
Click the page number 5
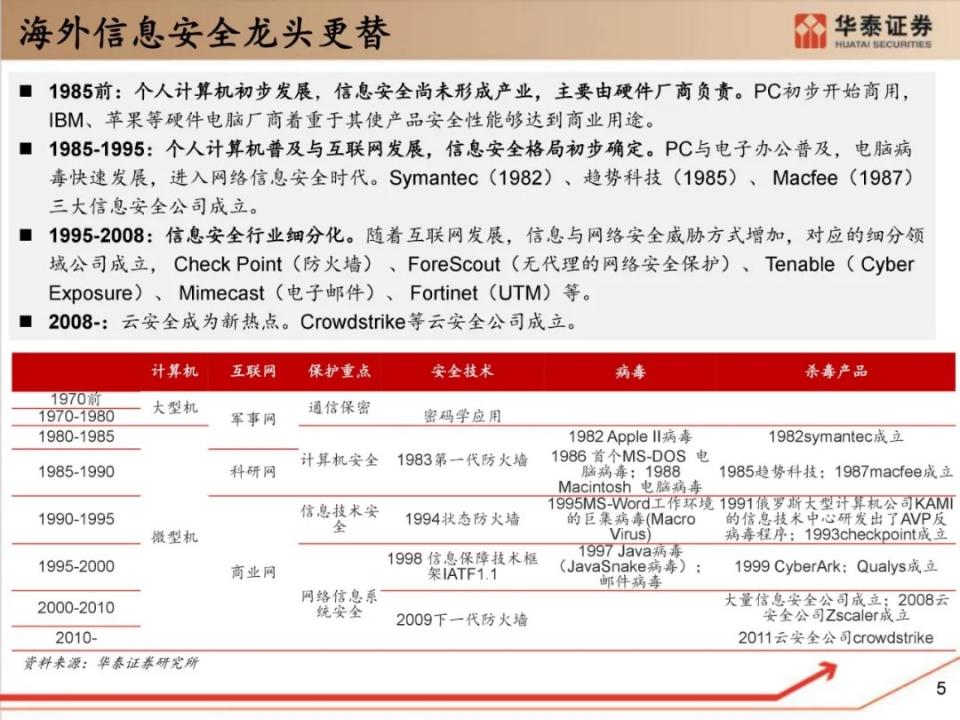pos(941,688)
